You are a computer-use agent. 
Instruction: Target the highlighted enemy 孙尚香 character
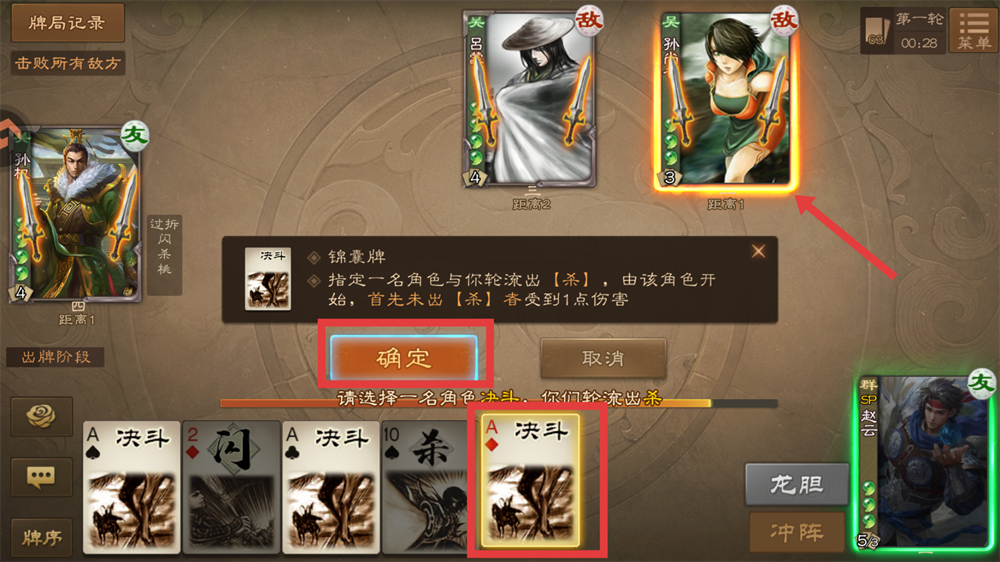726,100
